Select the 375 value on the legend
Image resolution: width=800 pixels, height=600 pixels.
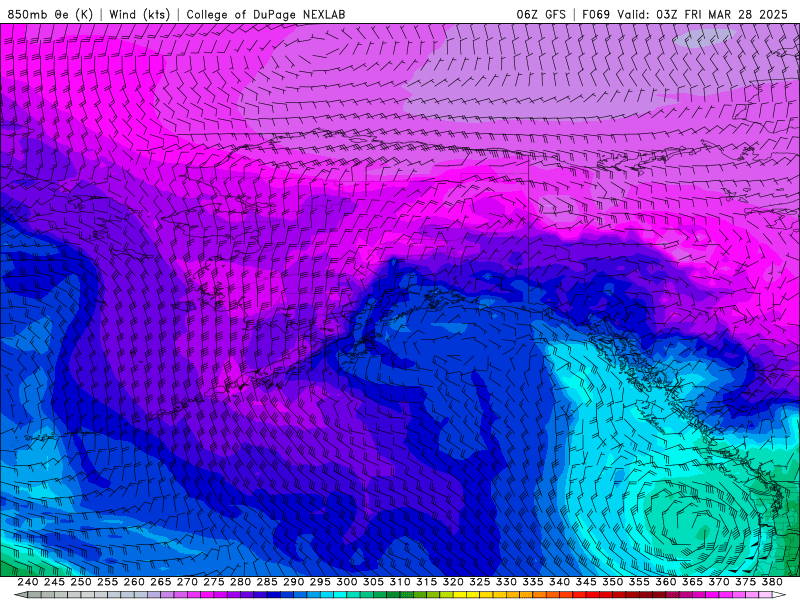pyautogui.click(x=745, y=582)
